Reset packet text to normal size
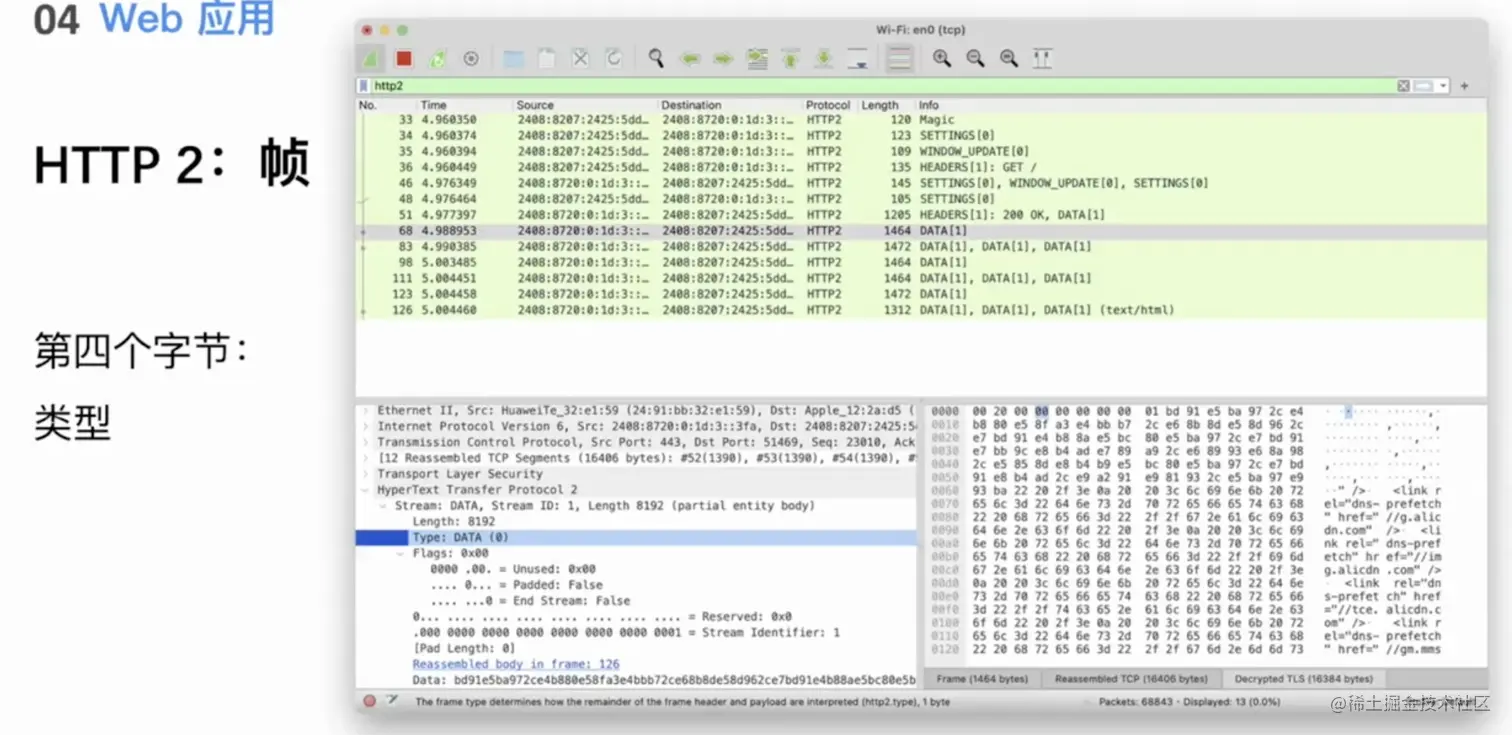 (x=1009, y=59)
